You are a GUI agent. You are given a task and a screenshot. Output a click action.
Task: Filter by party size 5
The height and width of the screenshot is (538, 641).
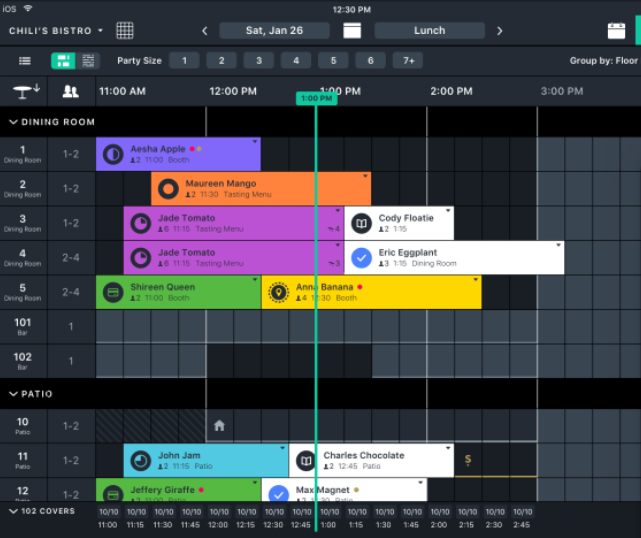333,61
